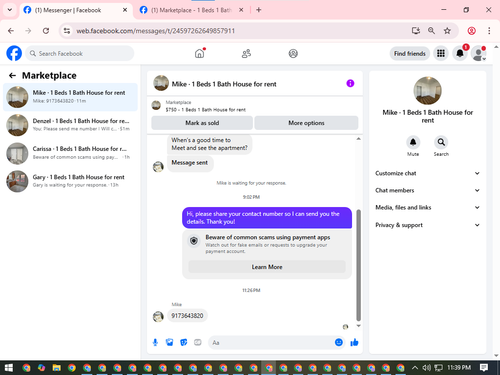Choose a sticker icon
Image resolution: width=500 pixels, height=375 pixels.
coord(184,342)
